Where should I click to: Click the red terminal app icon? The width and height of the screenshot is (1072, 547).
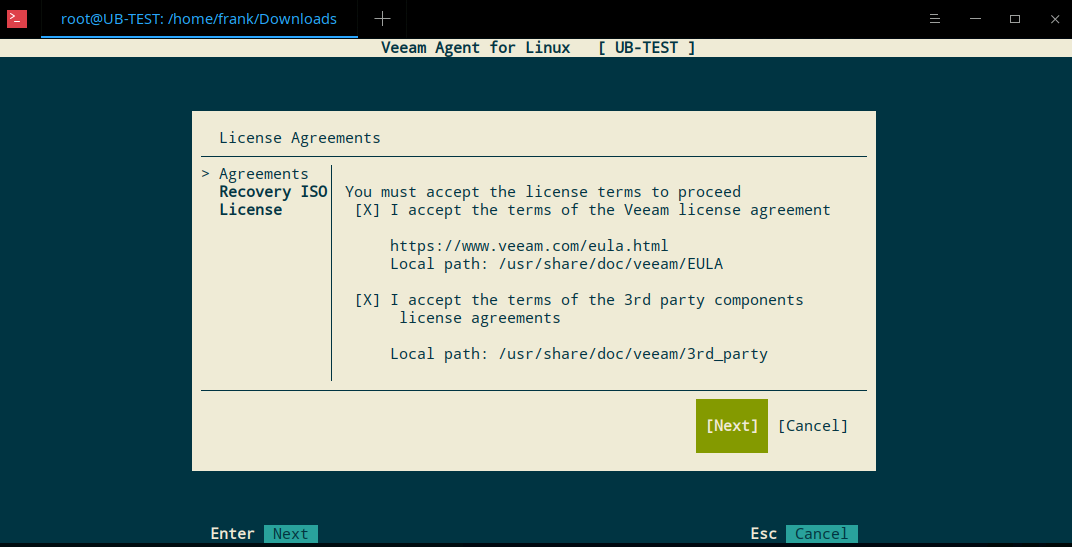pos(17,18)
